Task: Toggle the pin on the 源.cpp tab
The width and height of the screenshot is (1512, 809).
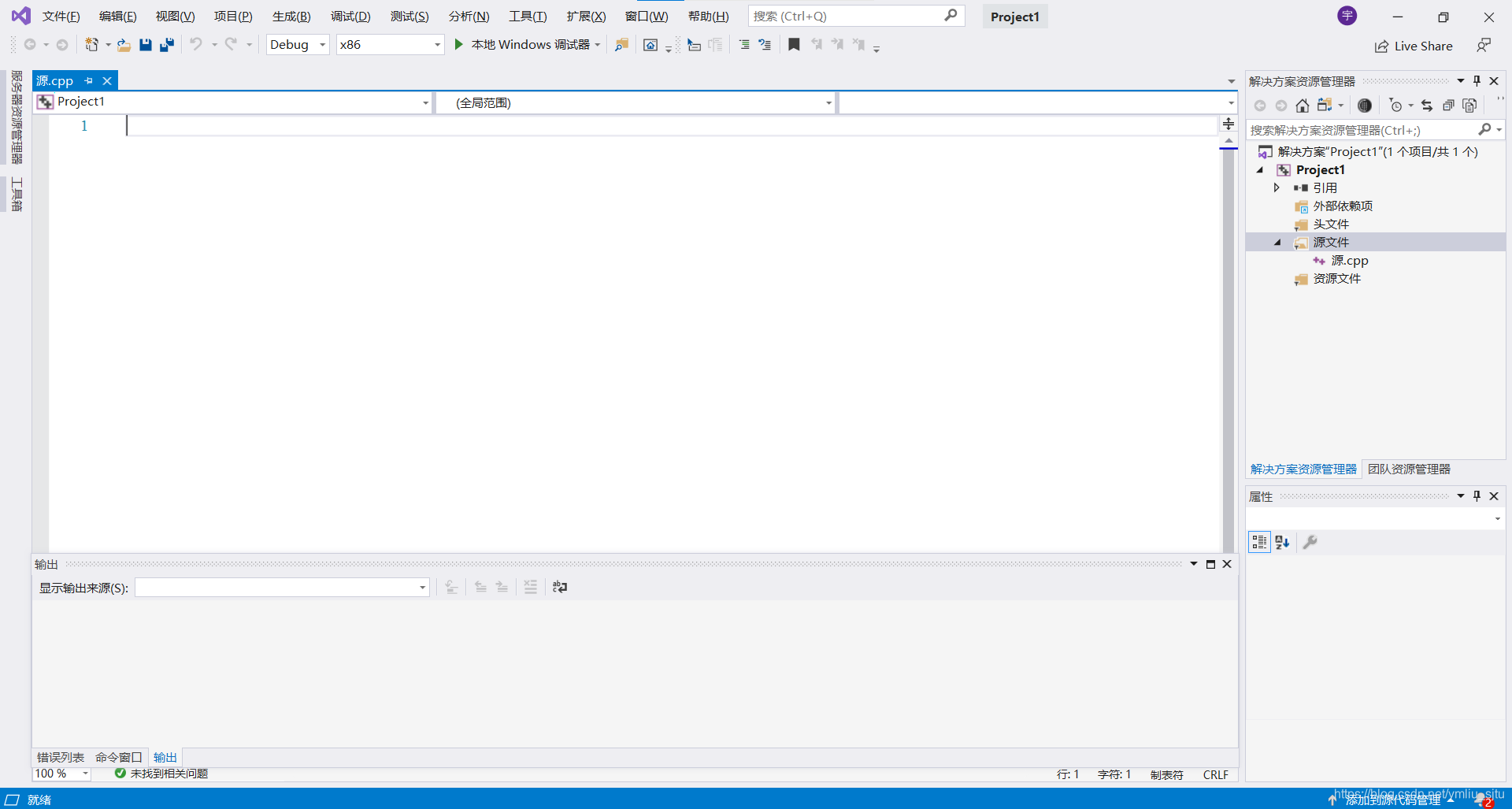Action: [x=88, y=80]
